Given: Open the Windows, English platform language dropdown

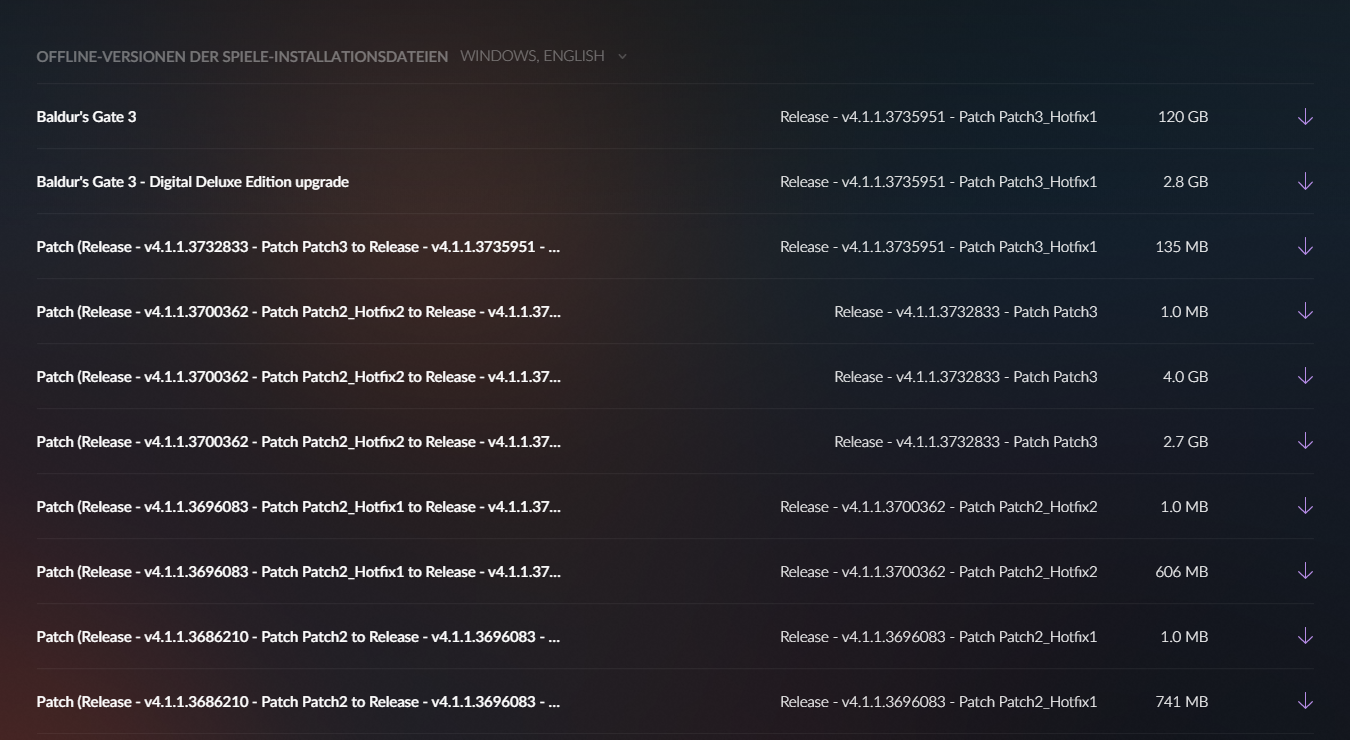Looking at the screenshot, I should [x=543, y=56].
